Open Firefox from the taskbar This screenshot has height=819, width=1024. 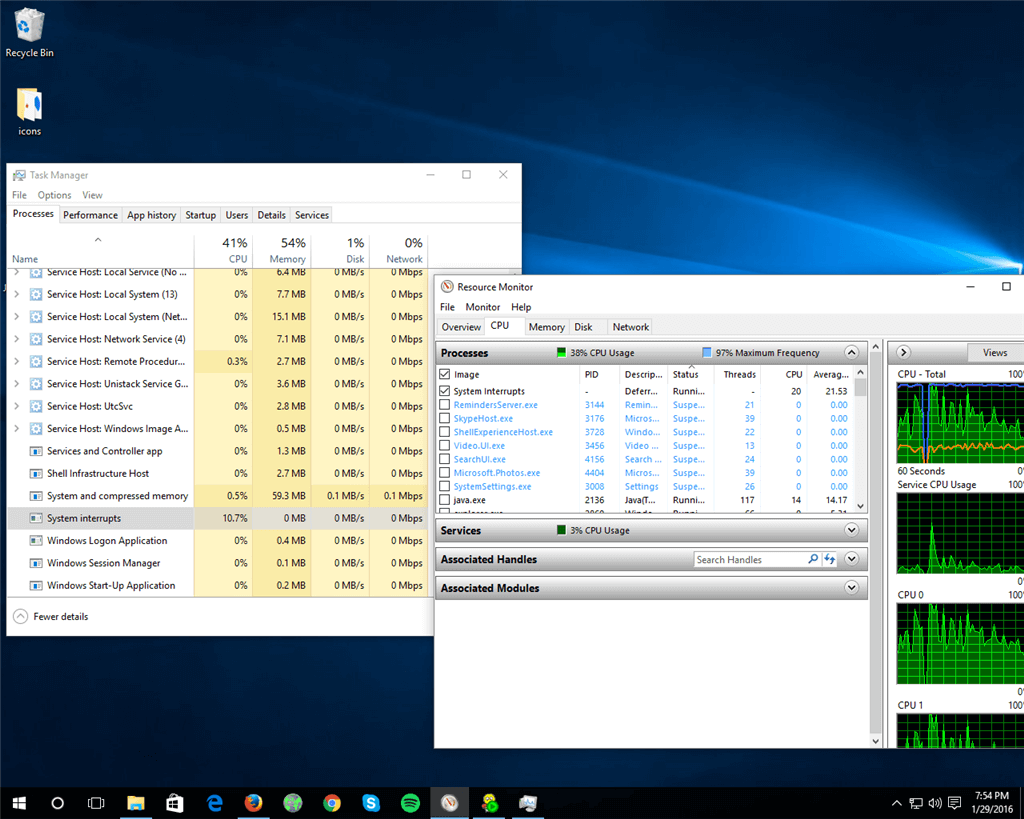coord(253,802)
